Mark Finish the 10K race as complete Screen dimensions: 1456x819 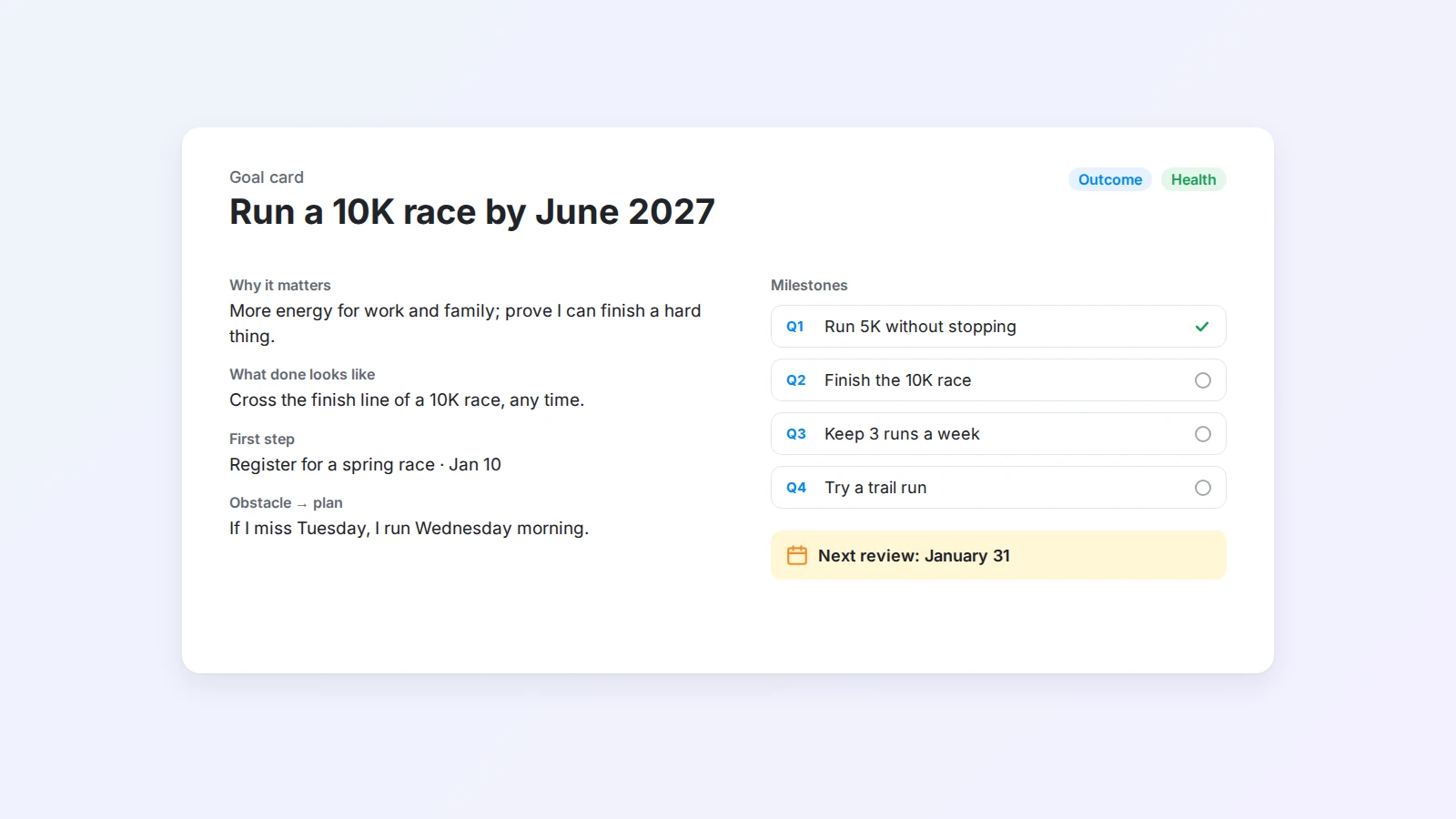pyautogui.click(x=1203, y=380)
